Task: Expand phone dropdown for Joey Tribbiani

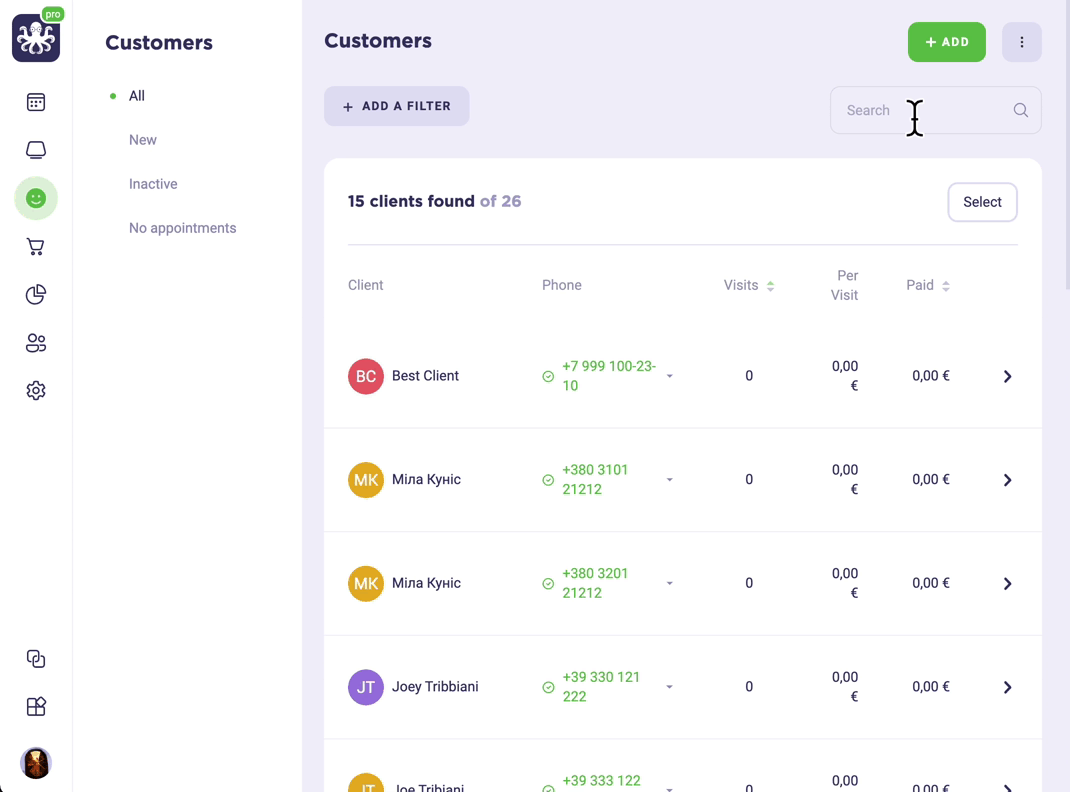Action: tap(669, 687)
